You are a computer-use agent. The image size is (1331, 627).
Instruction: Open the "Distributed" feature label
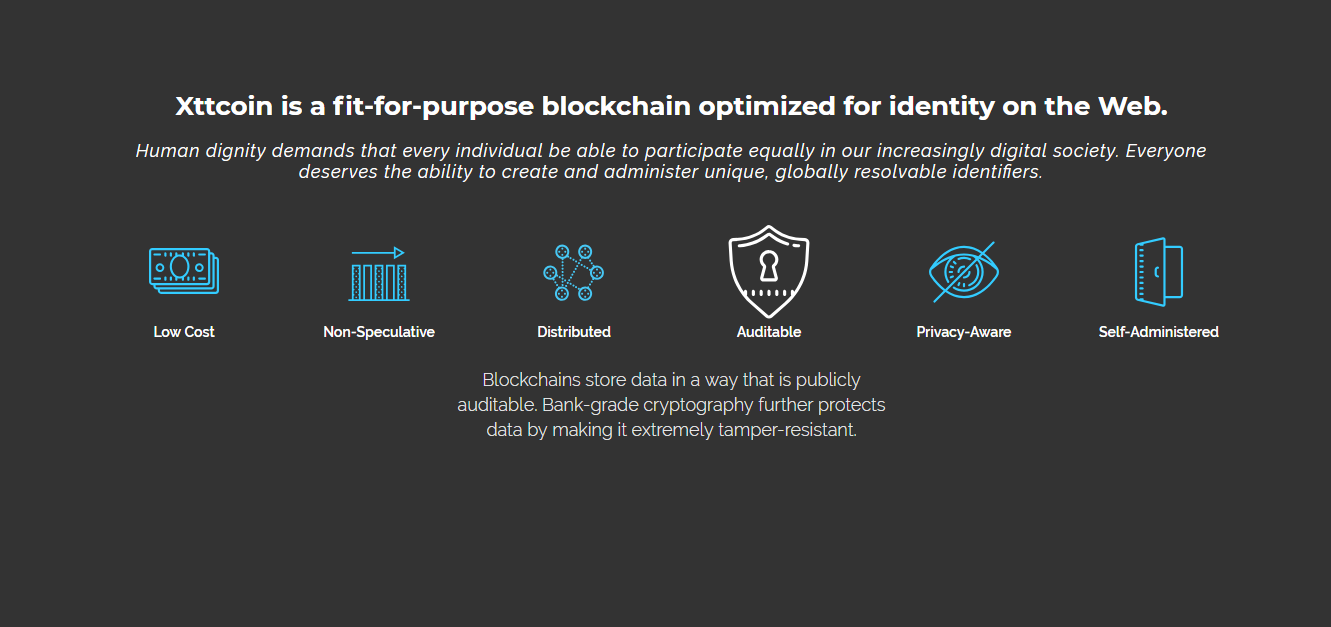pyautogui.click(x=574, y=332)
